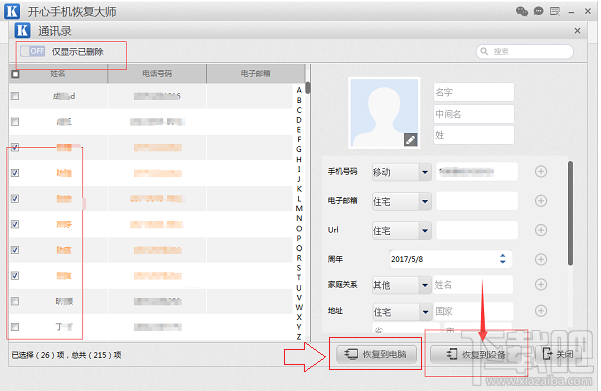Click the WeChat icon in title bar
This screenshot has width=601, height=391.
coord(522,11)
